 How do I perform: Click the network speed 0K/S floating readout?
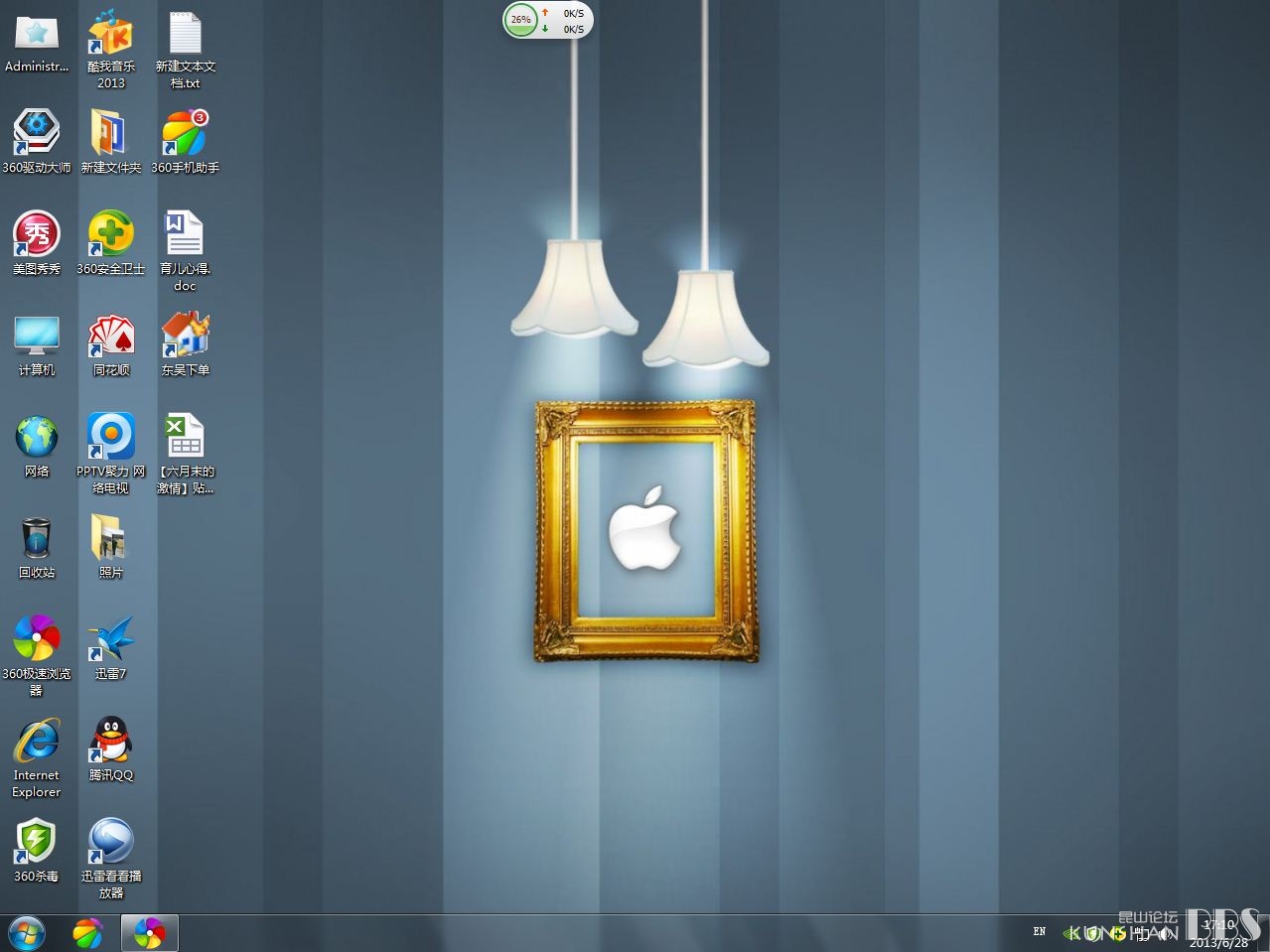pyautogui.click(x=564, y=21)
